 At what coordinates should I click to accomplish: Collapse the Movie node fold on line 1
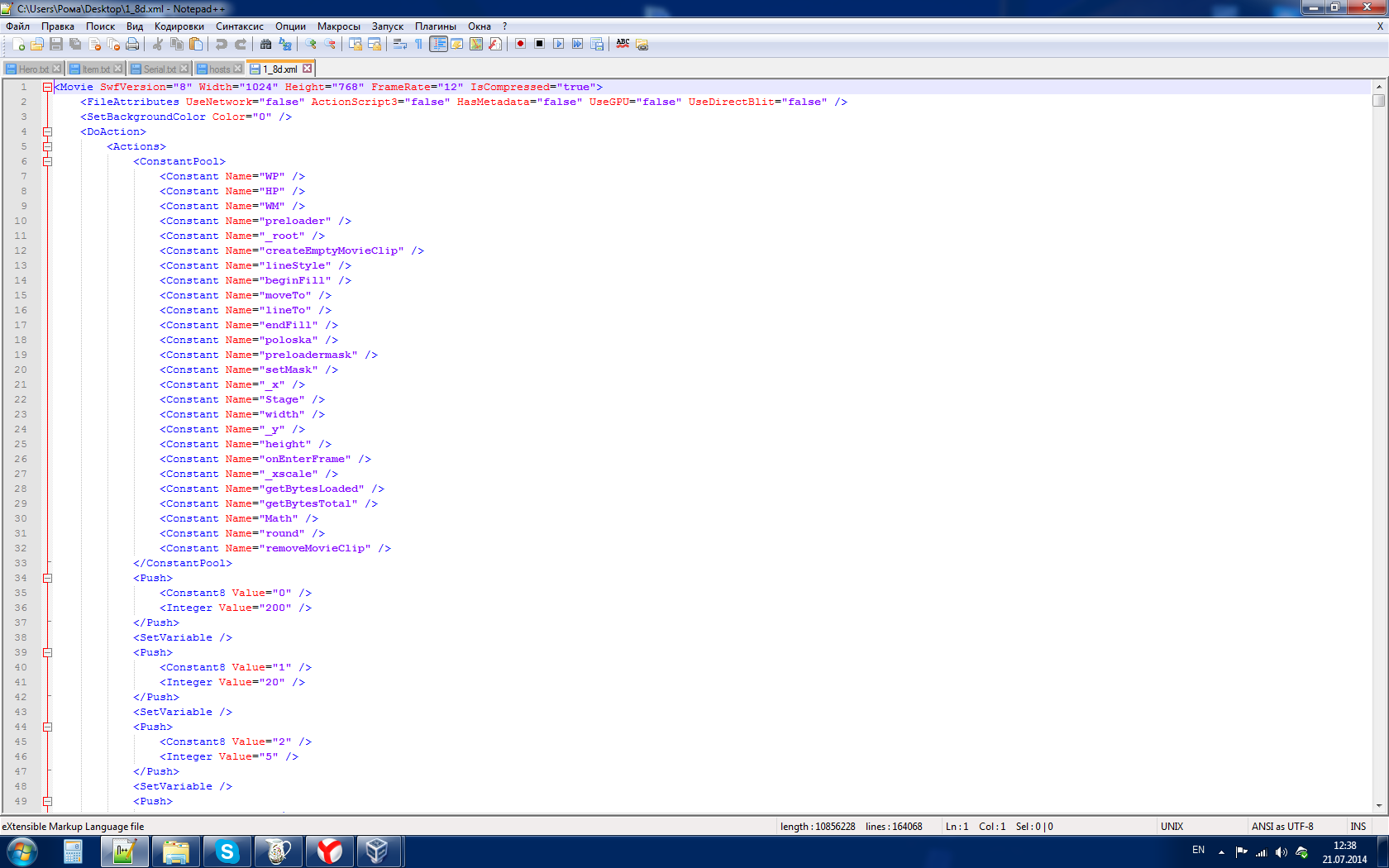tap(47, 87)
